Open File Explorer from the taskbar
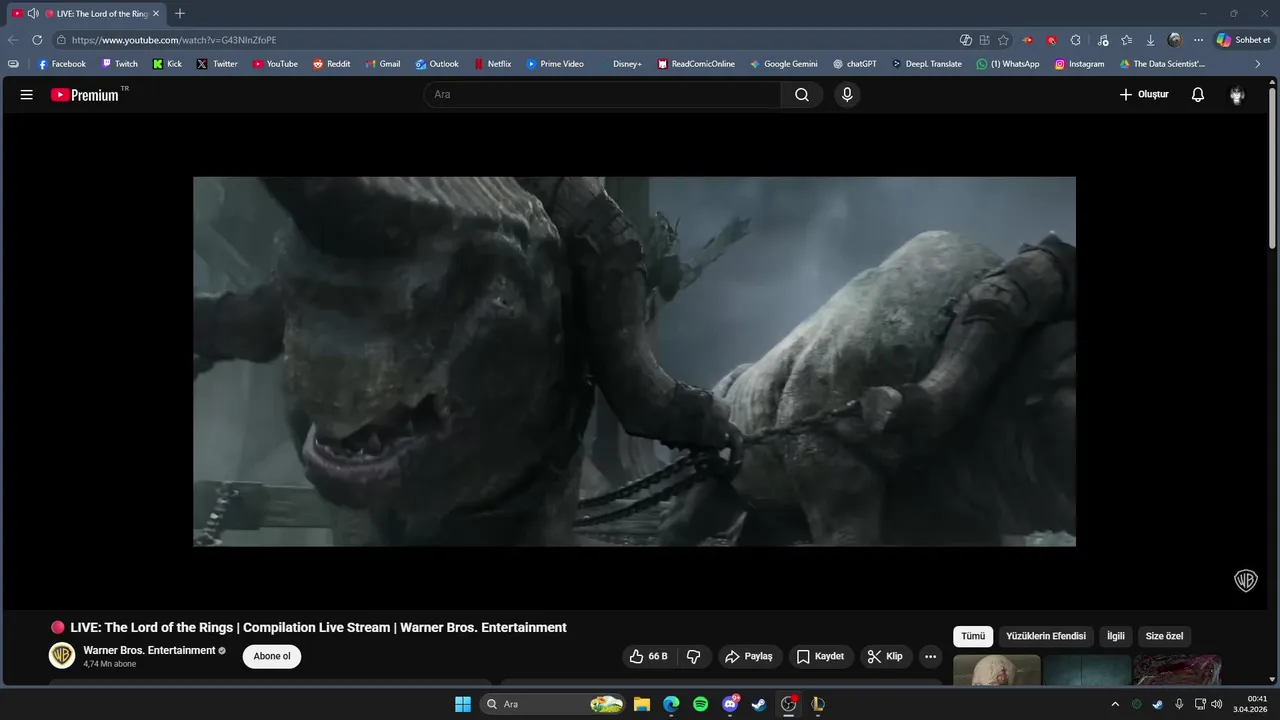The height and width of the screenshot is (720, 1280). (642, 704)
